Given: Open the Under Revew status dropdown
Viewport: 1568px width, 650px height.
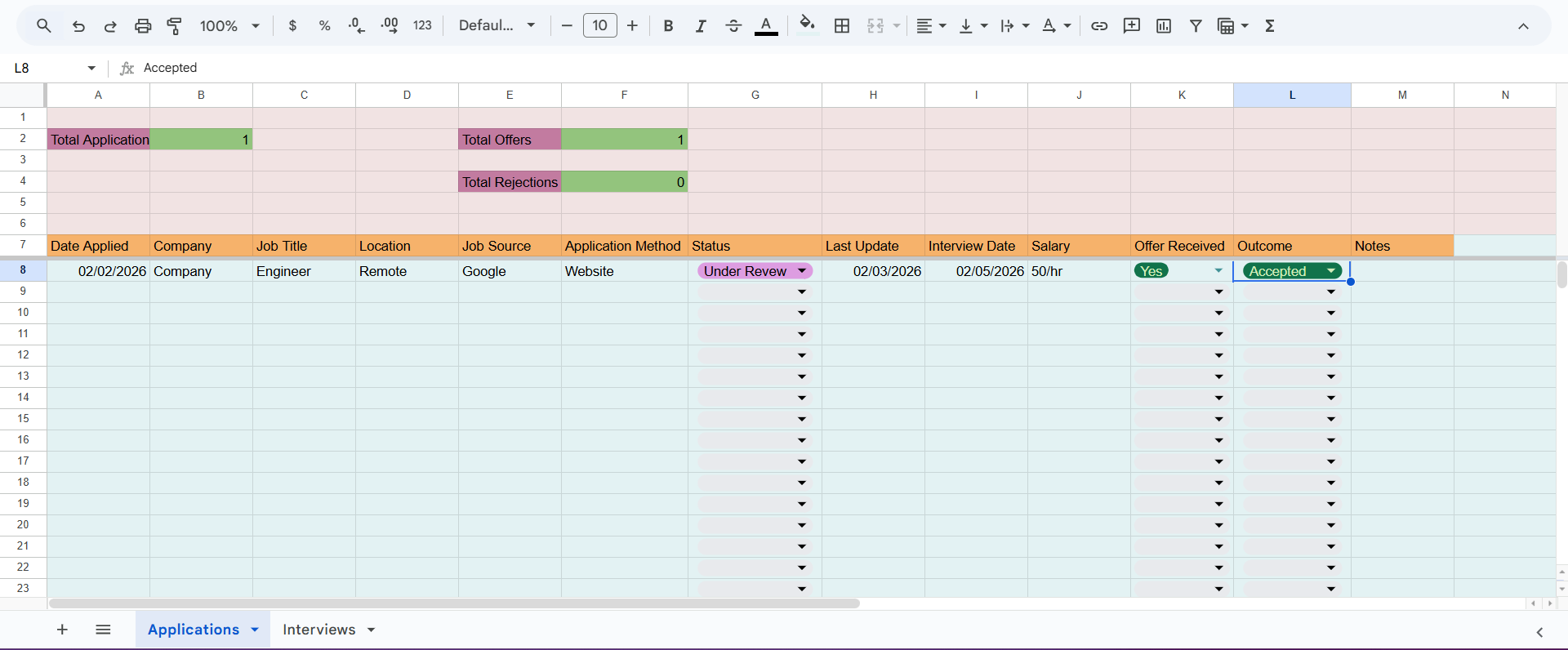Looking at the screenshot, I should [x=802, y=271].
